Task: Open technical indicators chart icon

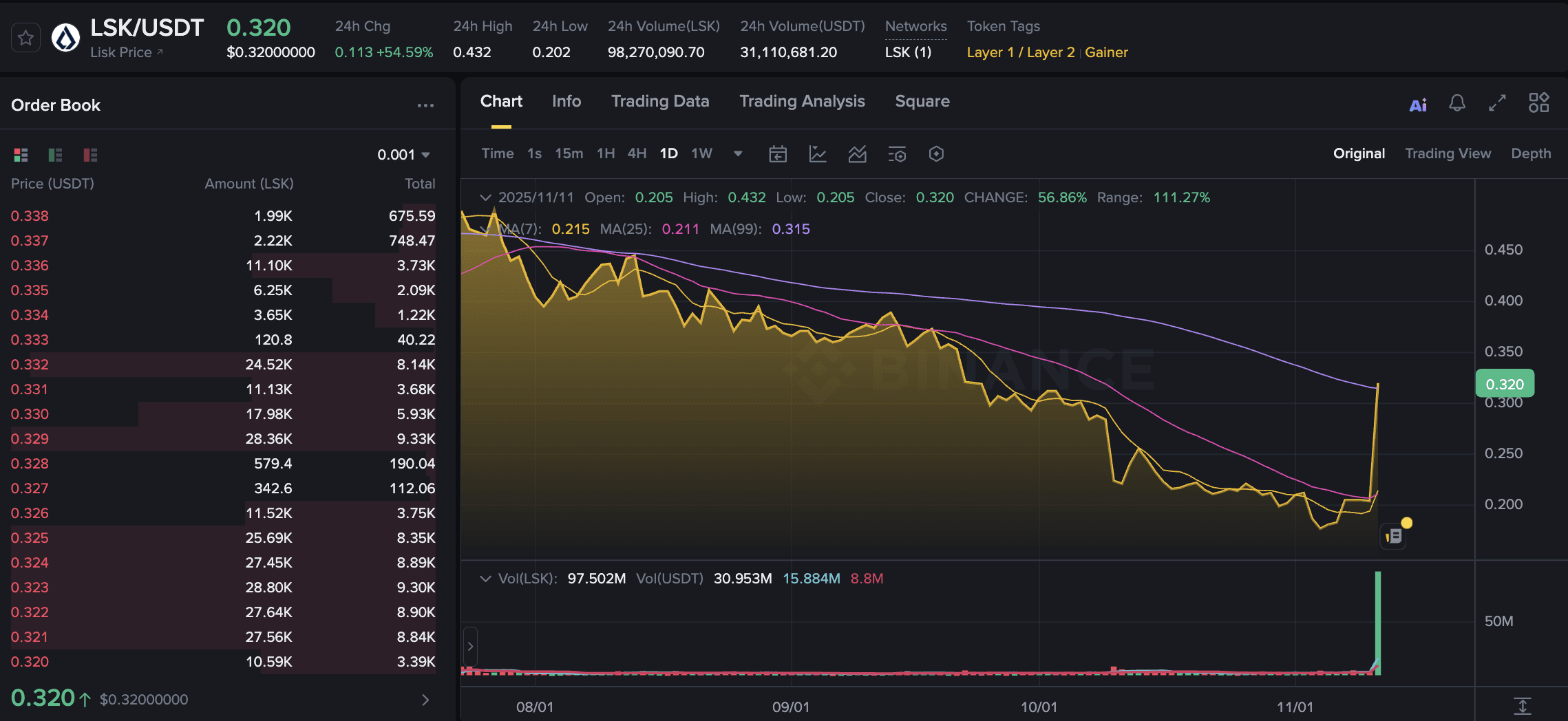Action: (x=817, y=154)
